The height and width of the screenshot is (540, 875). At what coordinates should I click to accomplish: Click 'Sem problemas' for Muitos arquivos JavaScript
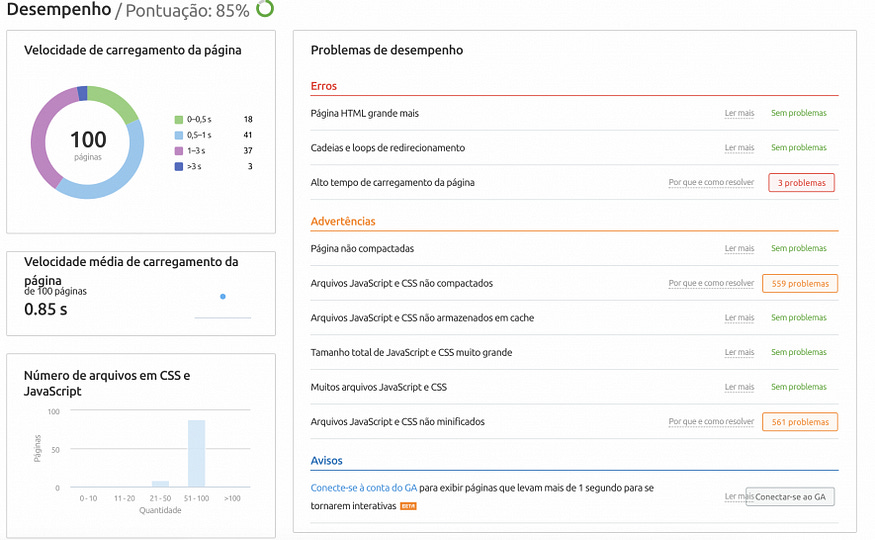[x=799, y=387]
